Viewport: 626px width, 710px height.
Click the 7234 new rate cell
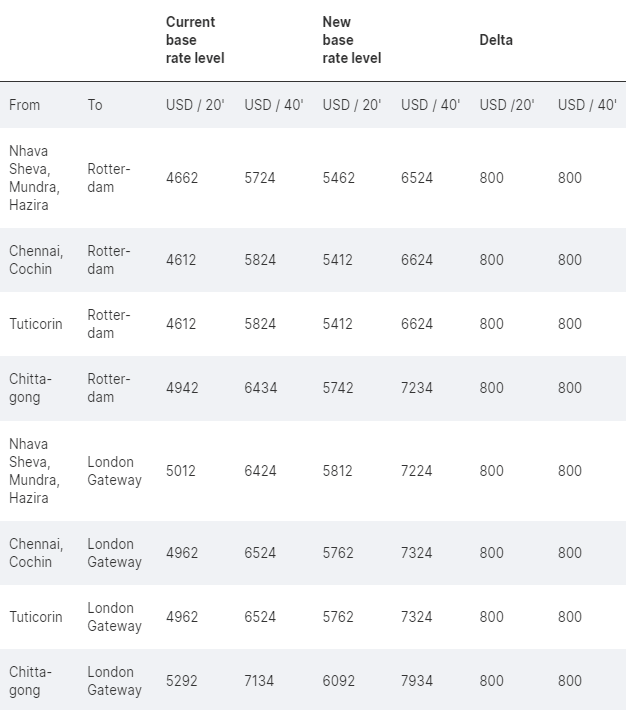click(x=417, y=388)
